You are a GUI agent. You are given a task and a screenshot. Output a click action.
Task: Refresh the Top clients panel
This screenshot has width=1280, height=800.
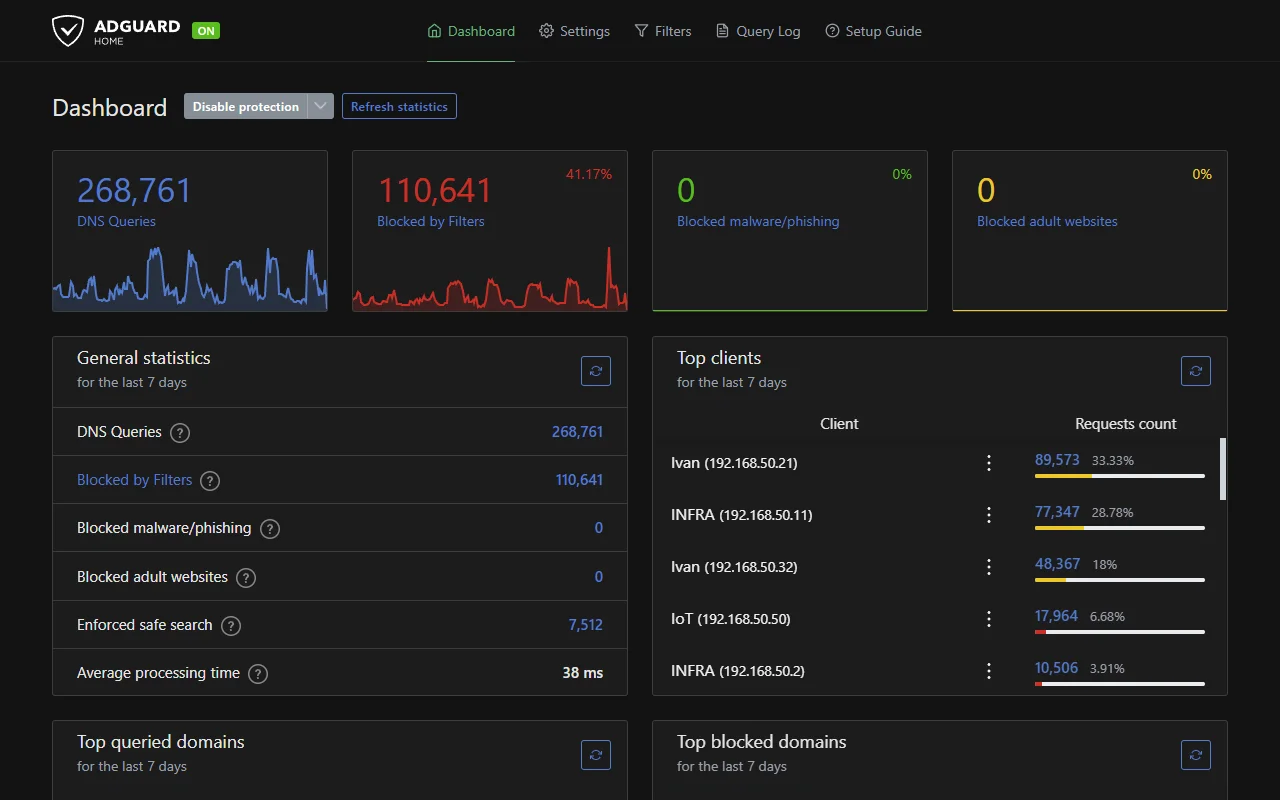click(x=1195, y=370)
